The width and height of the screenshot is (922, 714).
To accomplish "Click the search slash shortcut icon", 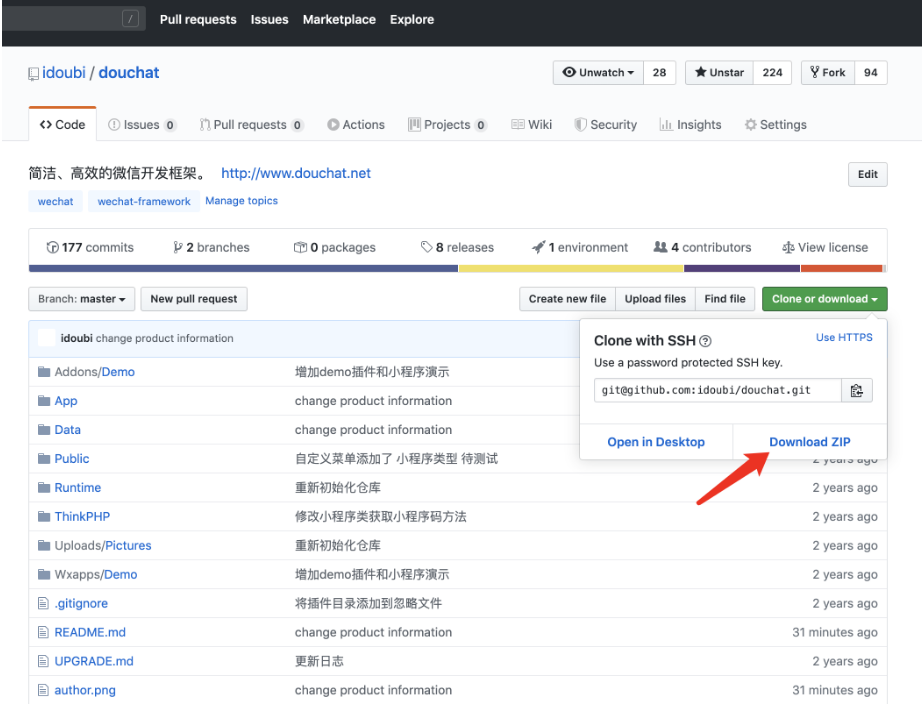I will [x=130, y=19].
